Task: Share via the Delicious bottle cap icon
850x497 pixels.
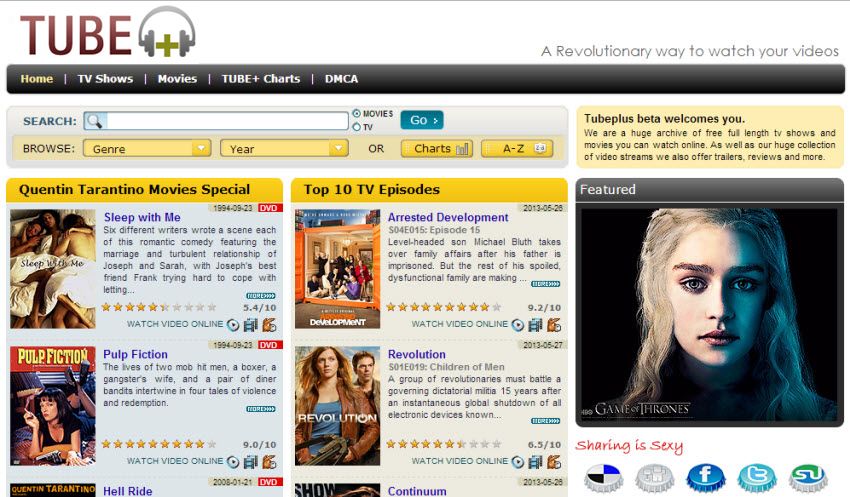Action: click(x=603, y=477)
